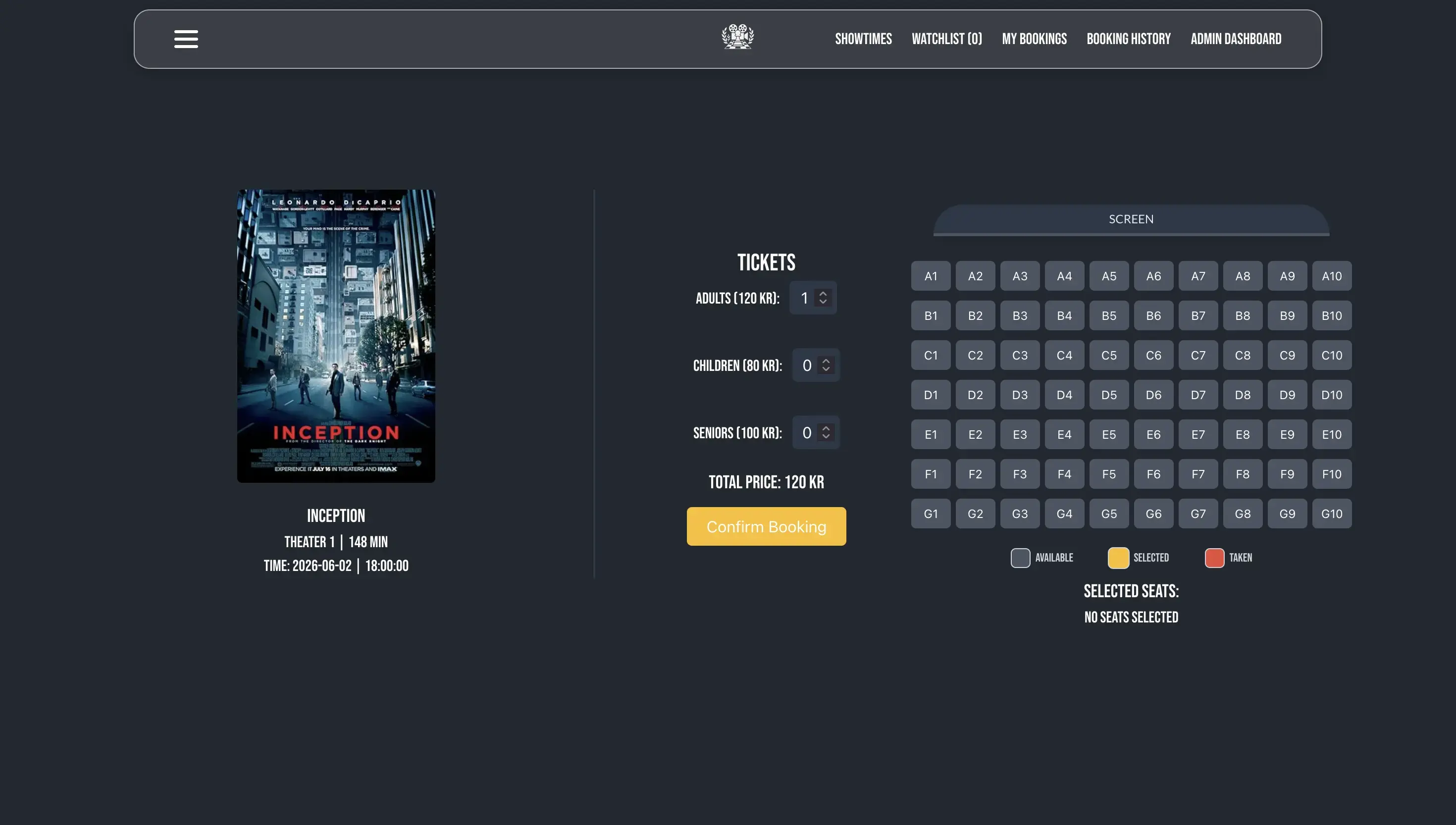Click 'Theater 1 | 148 min' text

click(336, 542)
